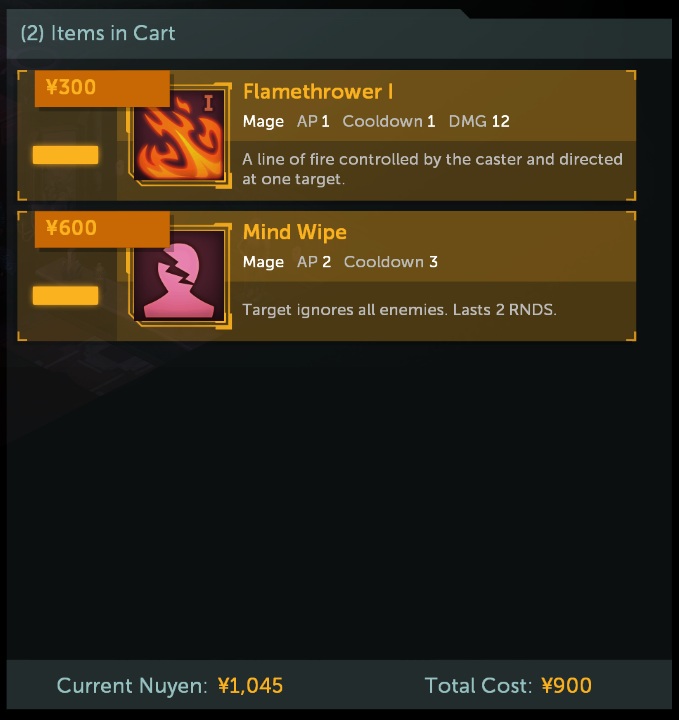
Task: Click Cooldown 1 stat on Flamethrower I
Action: [x=388, y=121]
